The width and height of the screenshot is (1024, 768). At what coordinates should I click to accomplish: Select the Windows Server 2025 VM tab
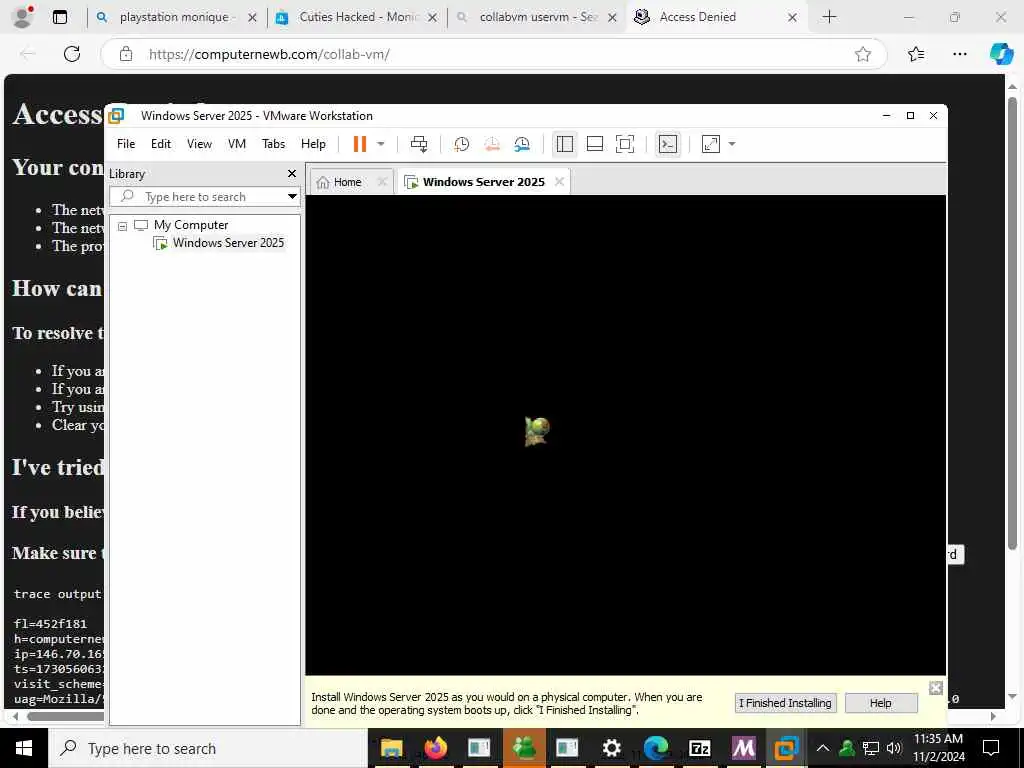483,182
